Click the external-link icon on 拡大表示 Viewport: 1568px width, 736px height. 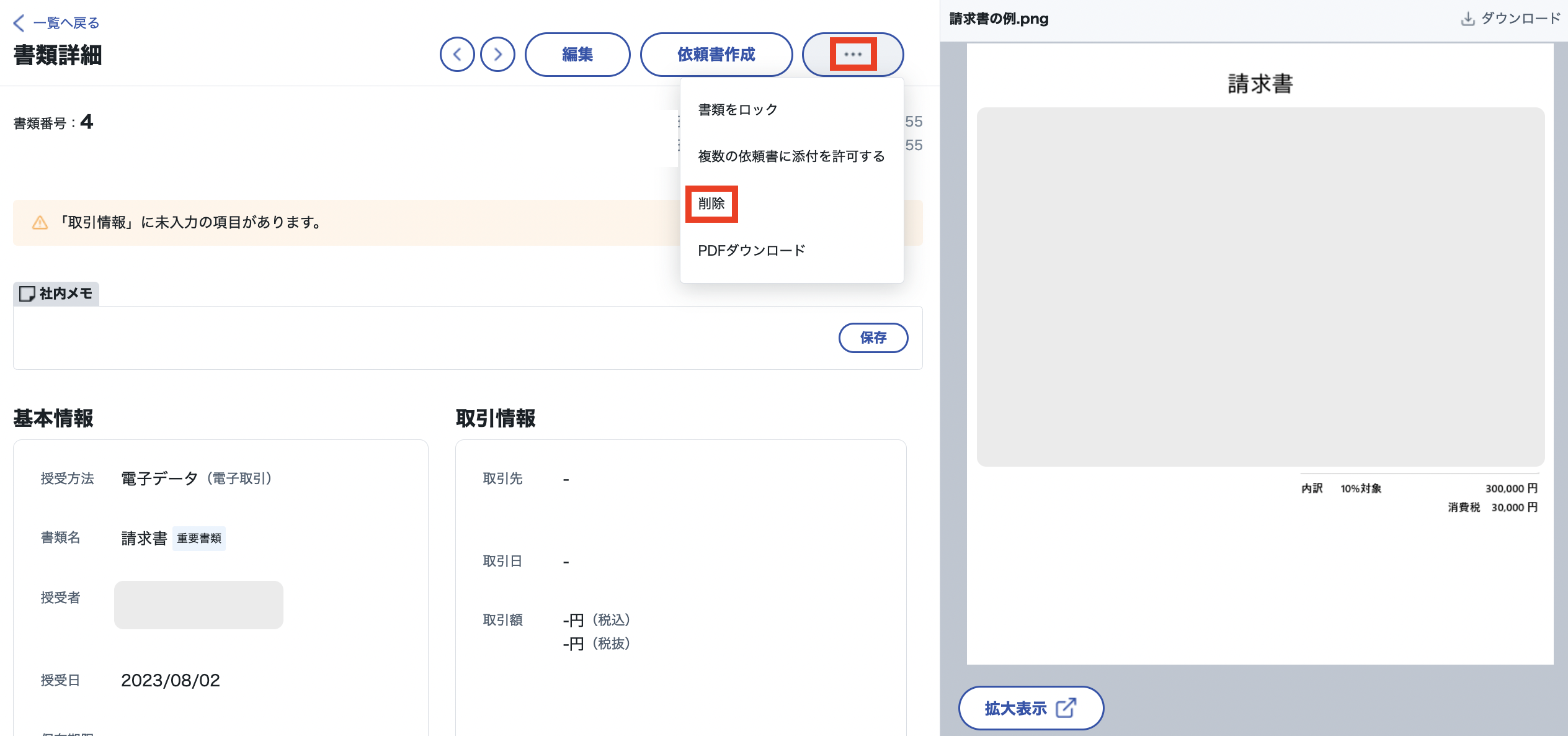[1066, 708]
